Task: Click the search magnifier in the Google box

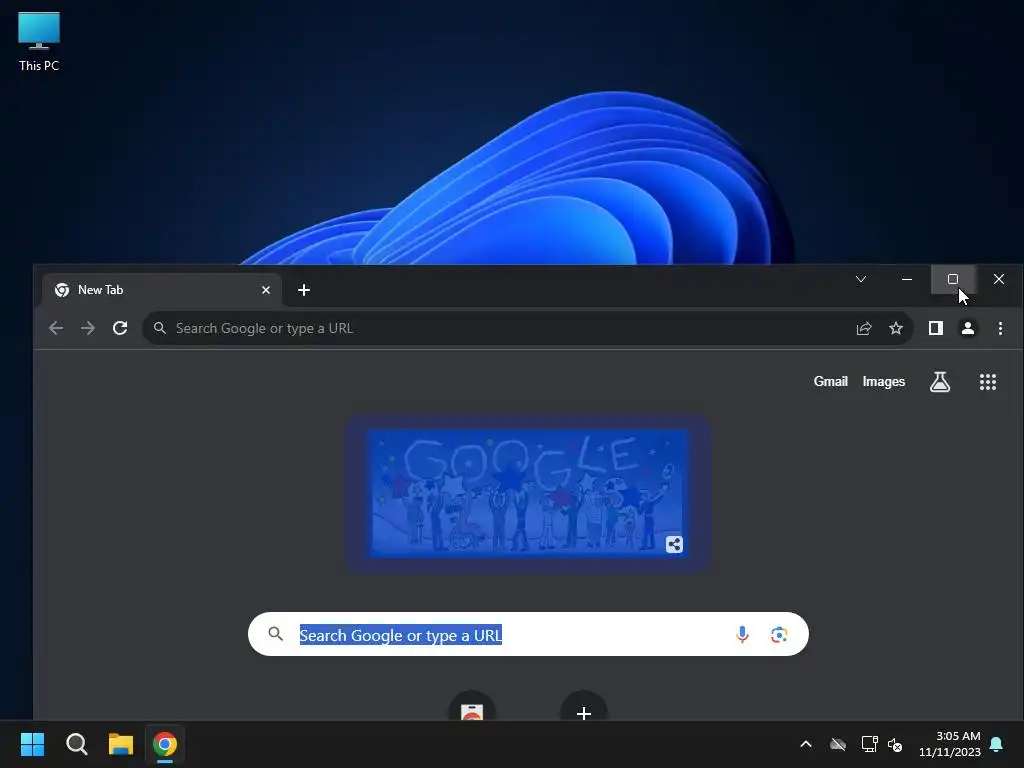Action: 276,633
